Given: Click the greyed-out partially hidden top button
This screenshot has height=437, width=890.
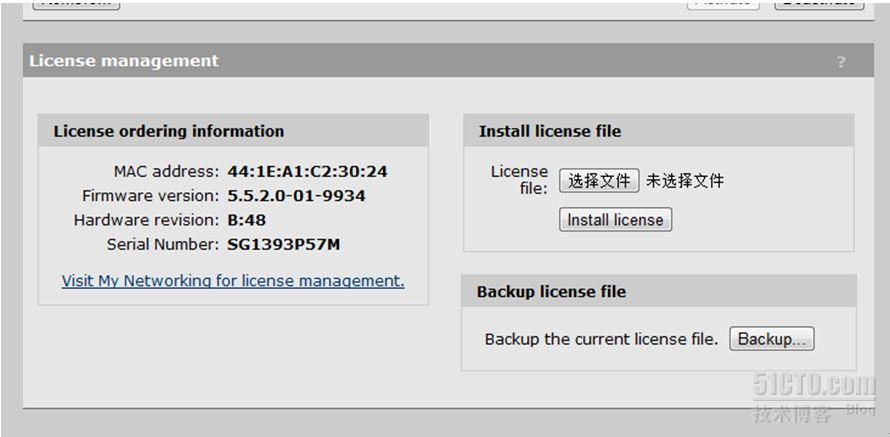Looking at the screenshot, I should (x=723, y=4).
